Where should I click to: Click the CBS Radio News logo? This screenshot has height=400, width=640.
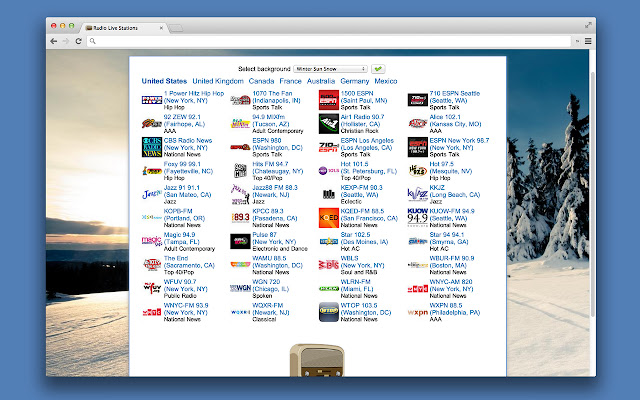tap(152, 147)
